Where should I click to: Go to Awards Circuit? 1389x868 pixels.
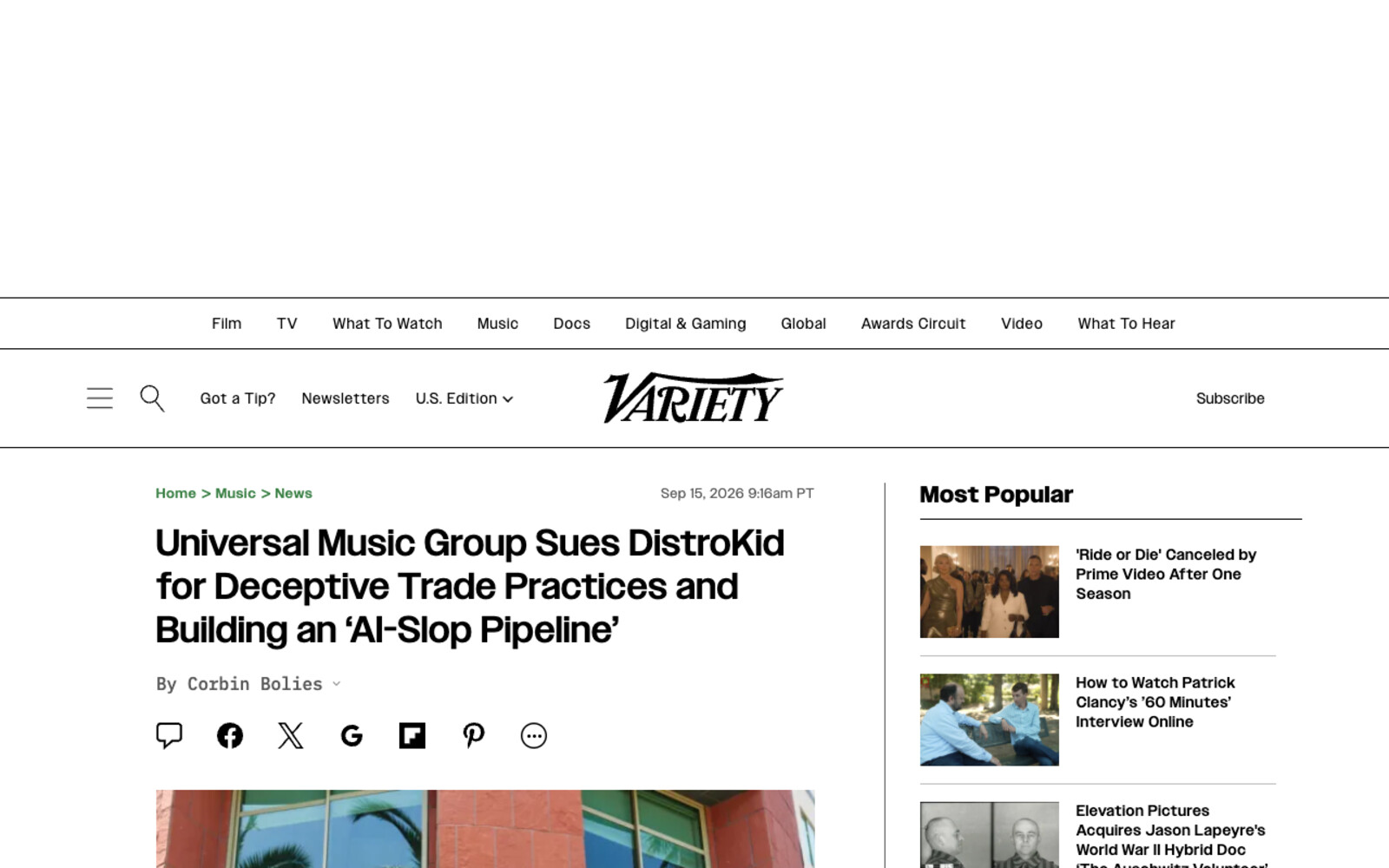[913, 324]
